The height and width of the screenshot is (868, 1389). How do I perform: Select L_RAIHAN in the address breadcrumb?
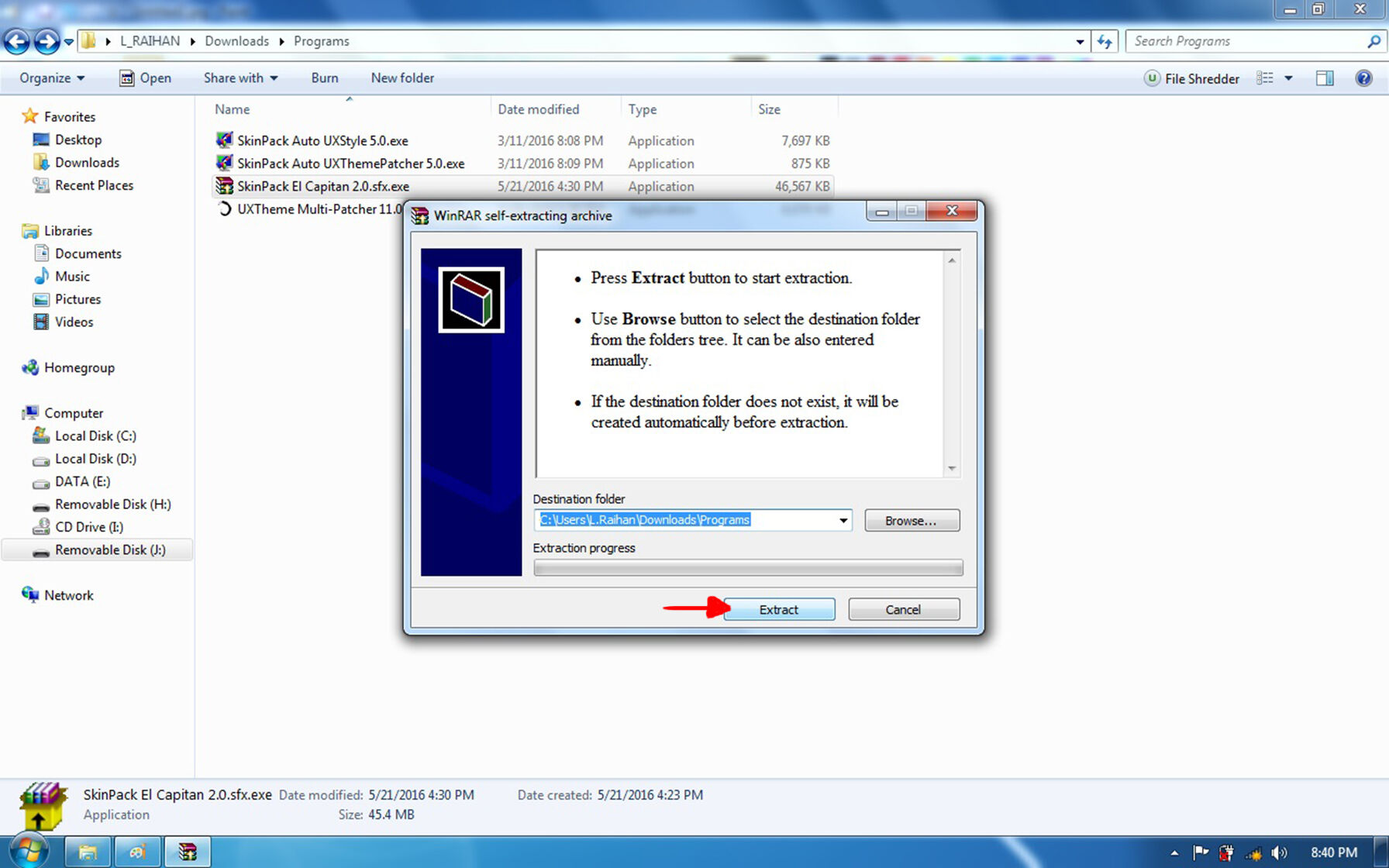[x=150, y=41]
